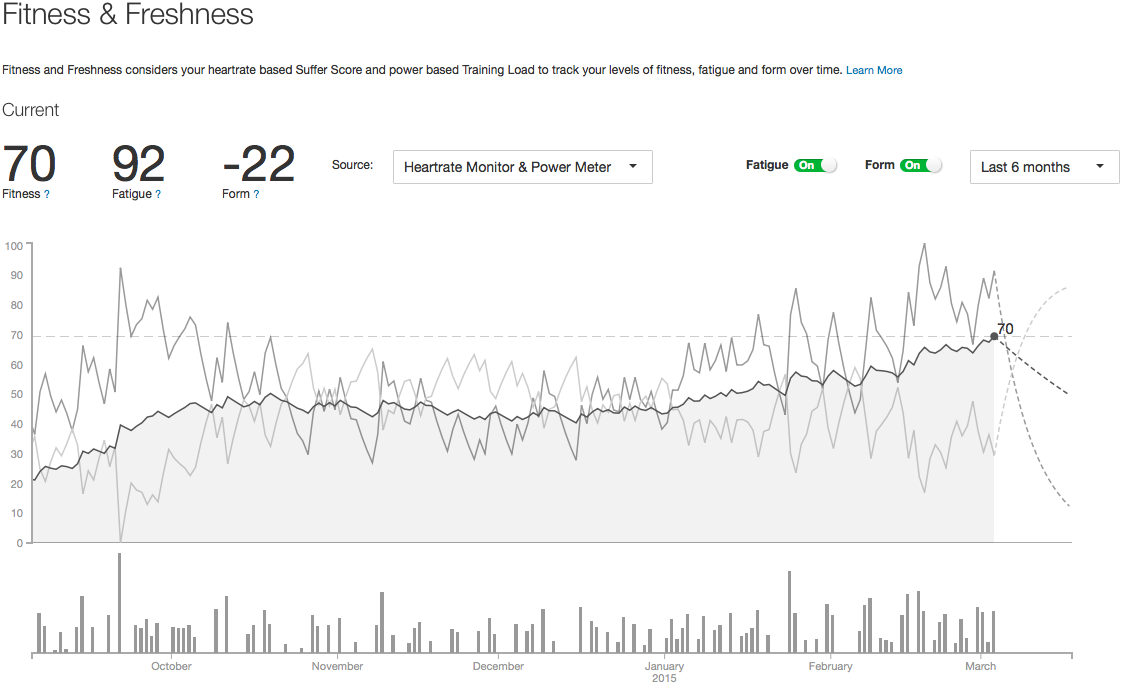The width and height of the screenshot is (1123, 686).
Task: Turn off the Form toggle switch
Action: (920, 165)
